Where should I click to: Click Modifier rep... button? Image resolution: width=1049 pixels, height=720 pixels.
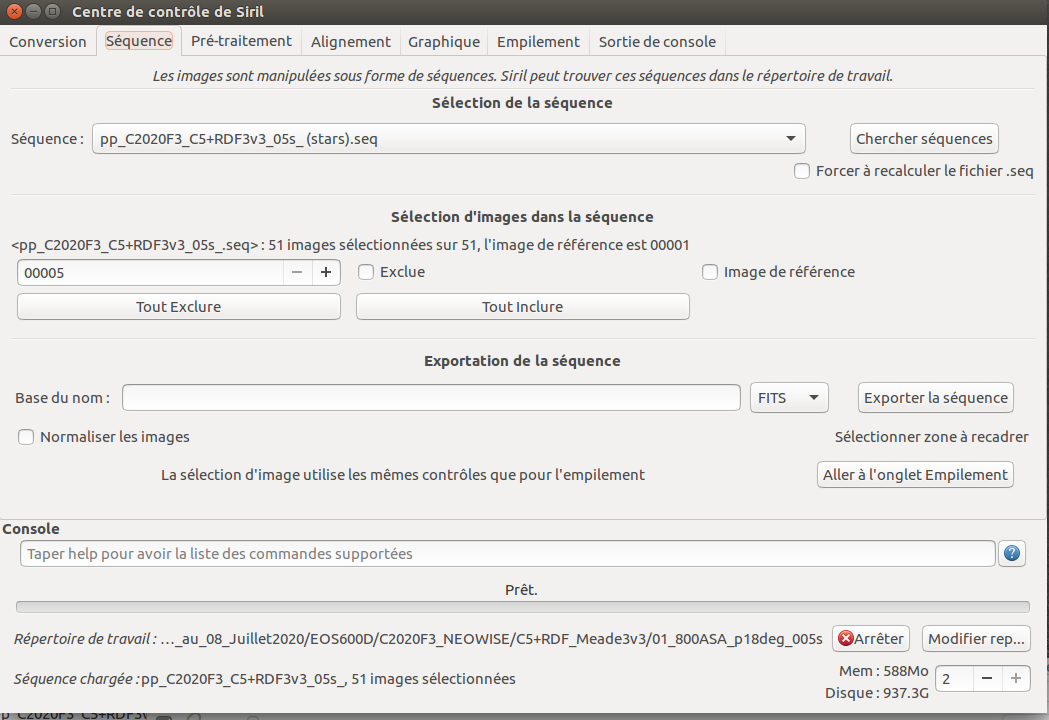click(x=976, y=638)
